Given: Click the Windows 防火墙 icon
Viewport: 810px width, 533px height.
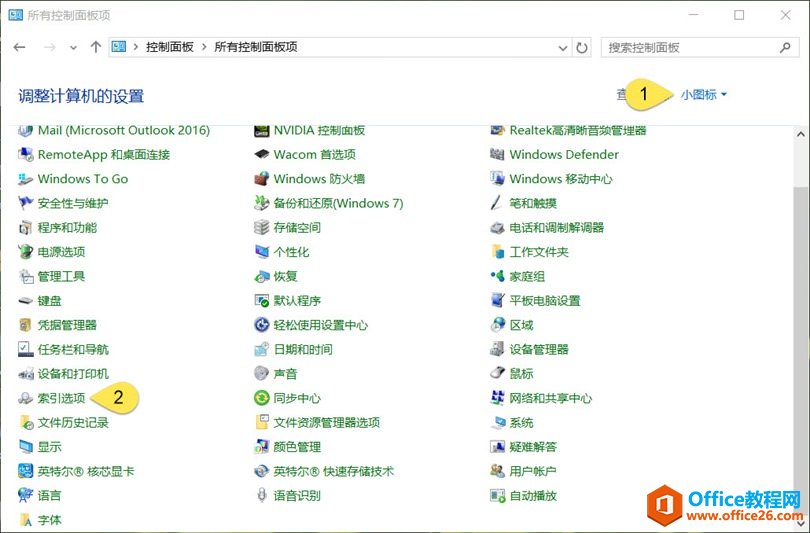Looking at the screenshot, I should [x=262, y=179].
